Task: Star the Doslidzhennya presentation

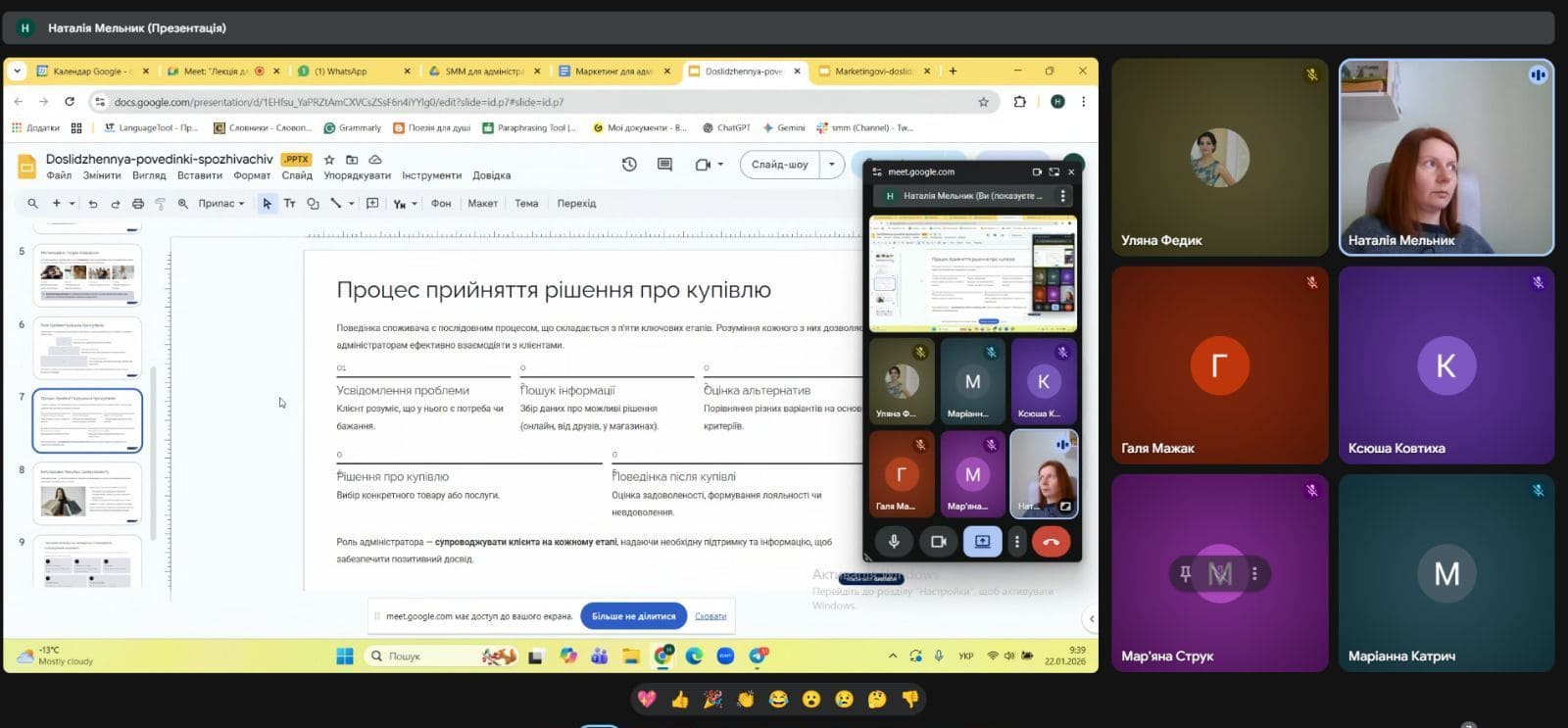Action: point(329,160)
